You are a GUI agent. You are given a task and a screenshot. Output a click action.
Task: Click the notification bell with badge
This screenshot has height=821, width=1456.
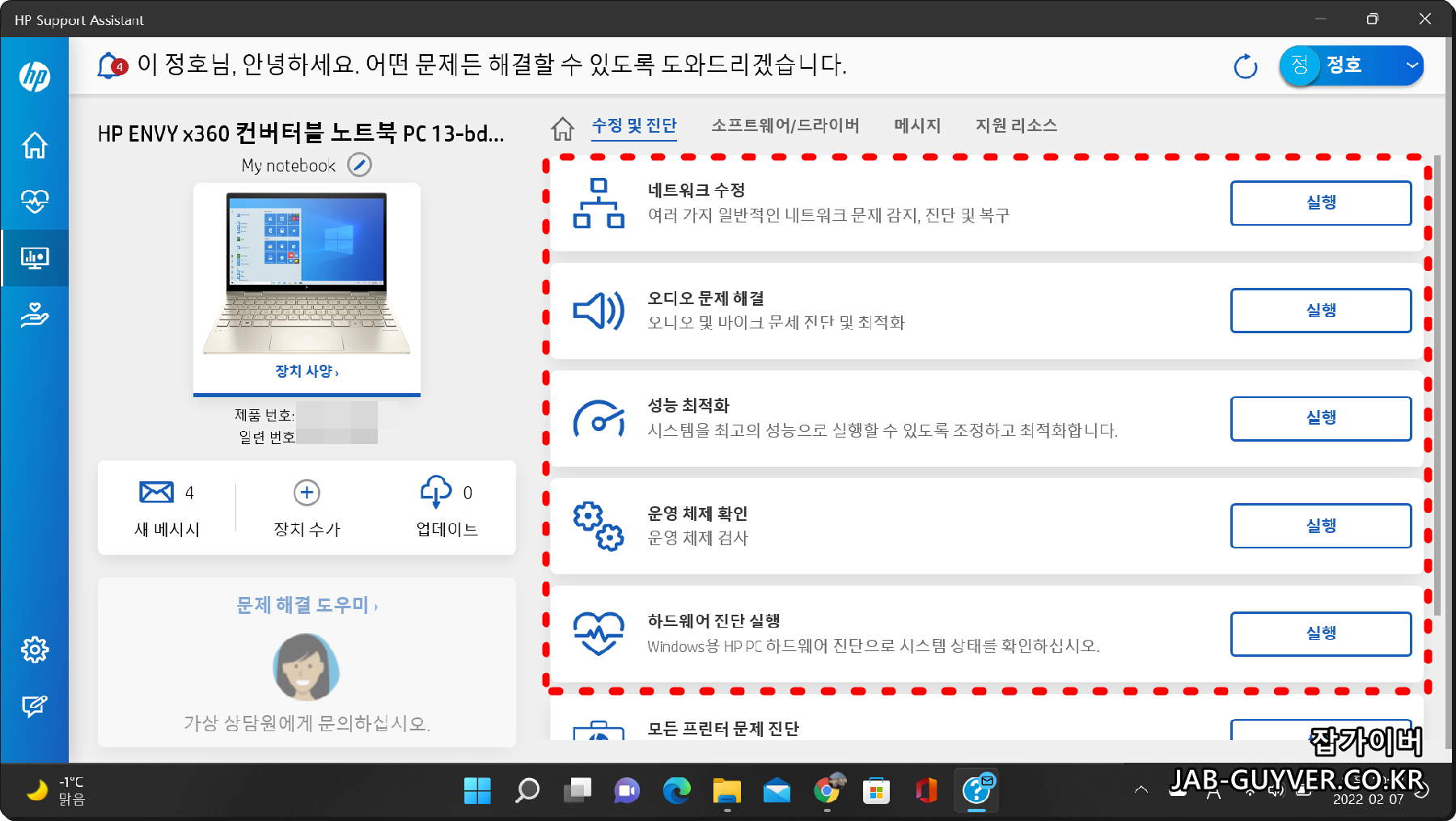pyautogui.click(x=112, y=66)
